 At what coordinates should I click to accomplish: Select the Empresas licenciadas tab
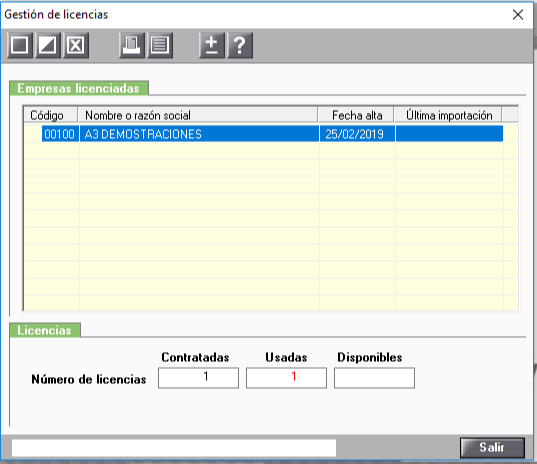pyautogui.click(x=79, y=88)
